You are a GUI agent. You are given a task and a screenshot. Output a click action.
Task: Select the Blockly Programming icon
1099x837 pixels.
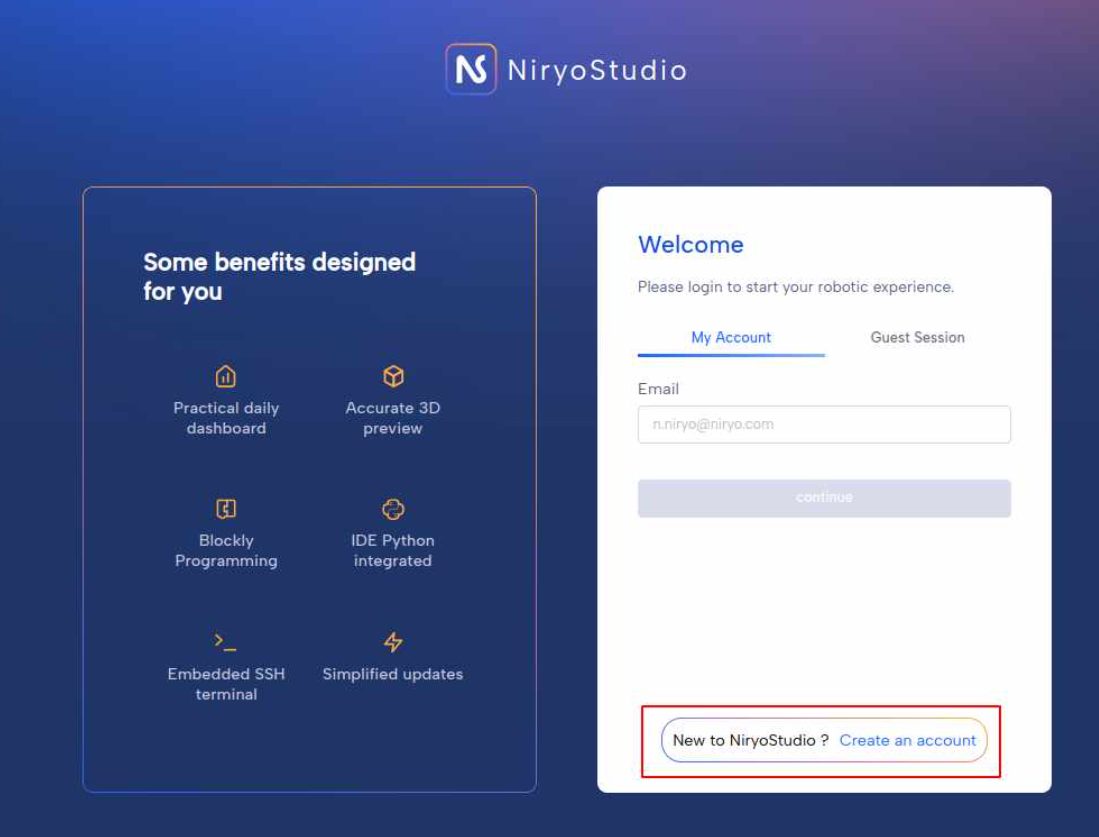pos(226,509)
